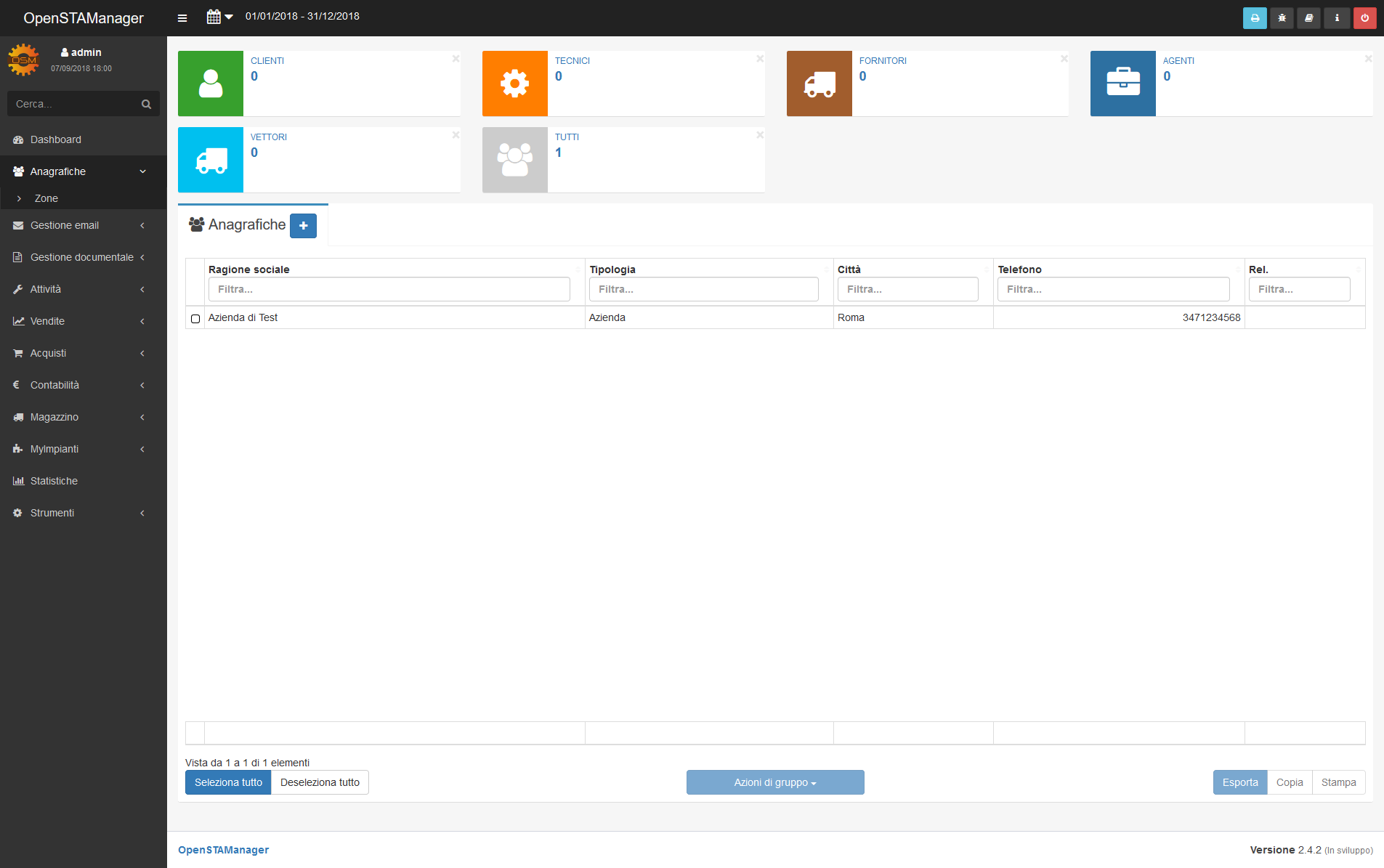Open Dashboard from sidebar
Viewport: 1384px width, 868px height.
pyautogui.click(x=84, y=139)
